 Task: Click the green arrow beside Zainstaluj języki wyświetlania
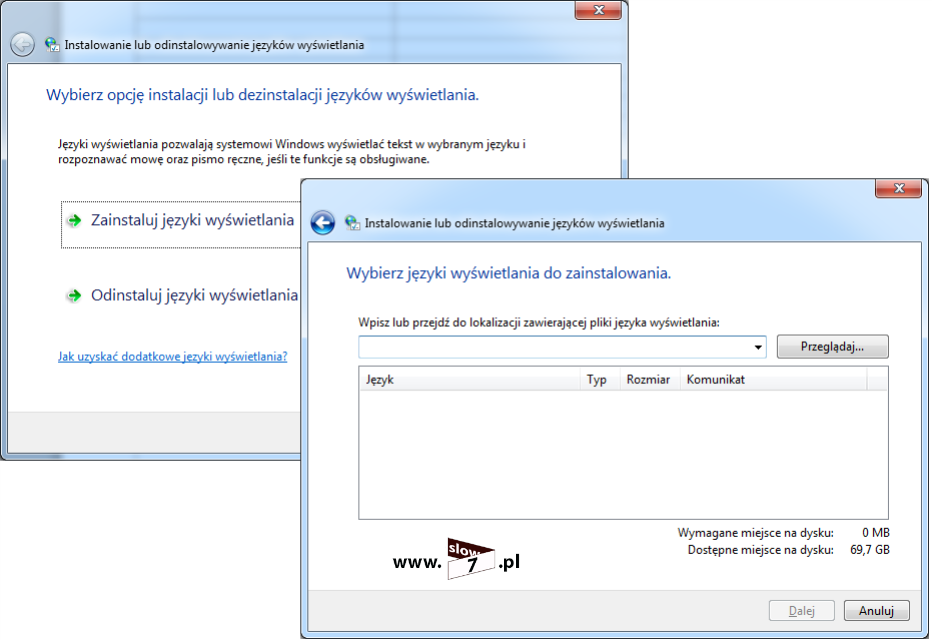tap(74, 220)
